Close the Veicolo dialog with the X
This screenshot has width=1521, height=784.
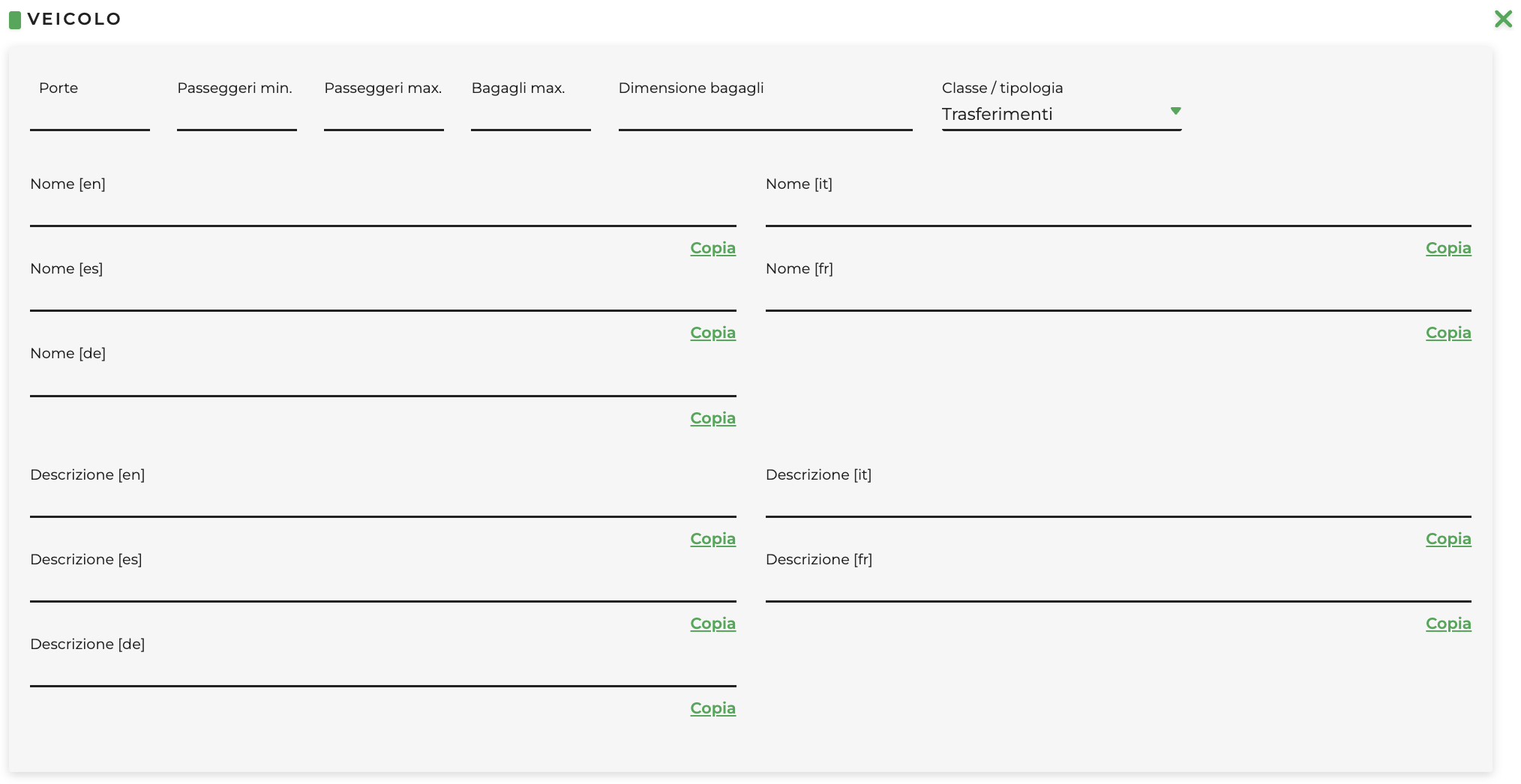(1503, 19)
